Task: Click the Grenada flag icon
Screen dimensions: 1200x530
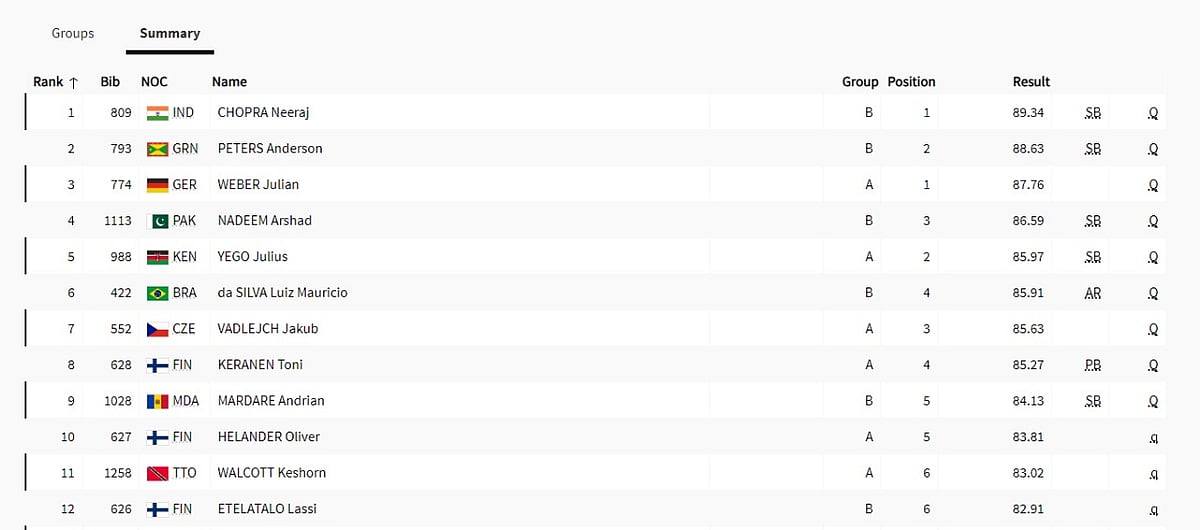Action: pyautogui.click(x=157, y=149)
